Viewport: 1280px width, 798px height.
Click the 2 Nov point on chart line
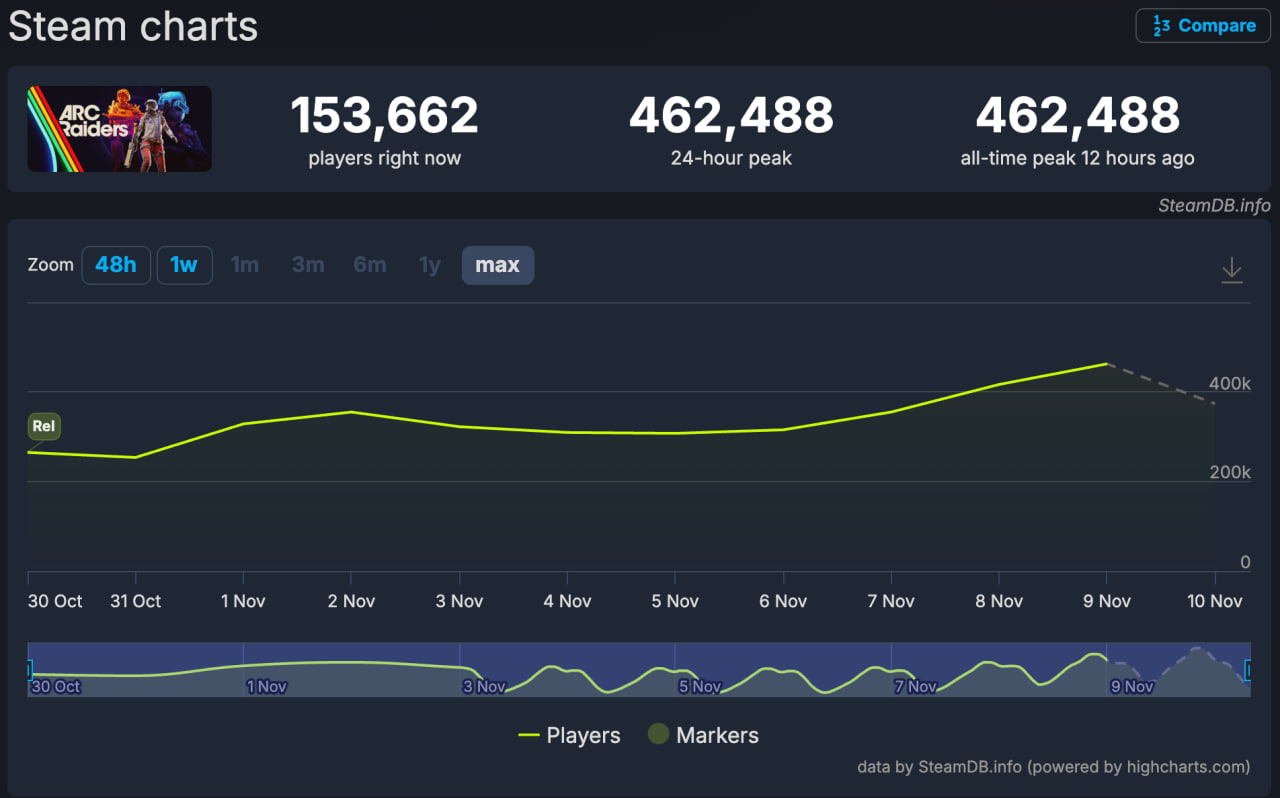pyautogui.click(x=351, y=412)
